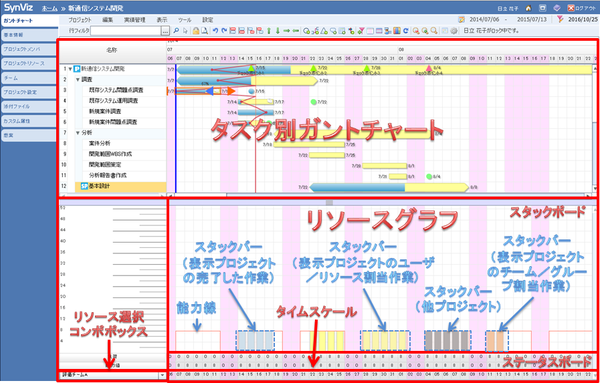Open プロジェクトリソース sidebar tab
This screenshot has height=383, width=600.
[29, 64]
